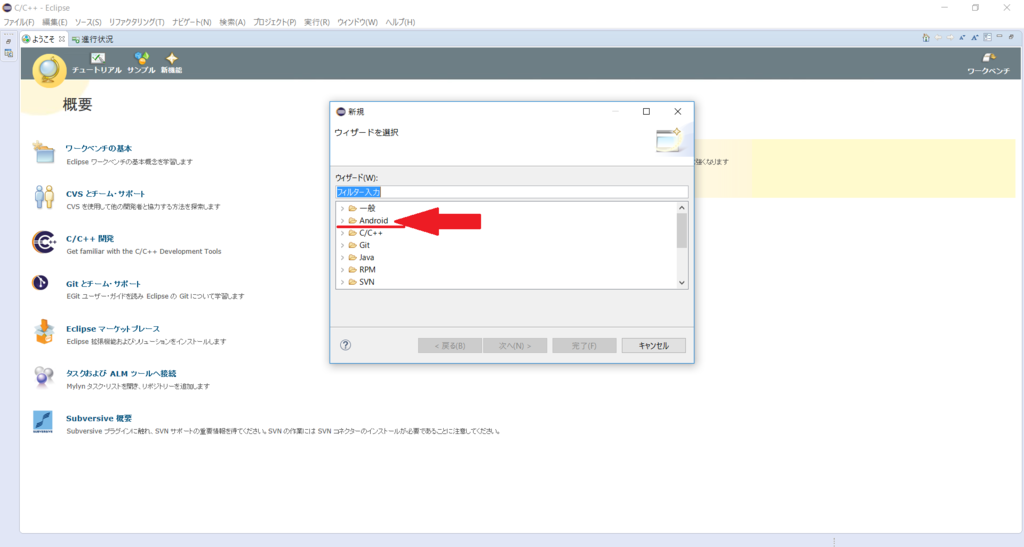Minimize the Welcome view with dash icon
Screen dimensions: 1024x547
point(999,37)
